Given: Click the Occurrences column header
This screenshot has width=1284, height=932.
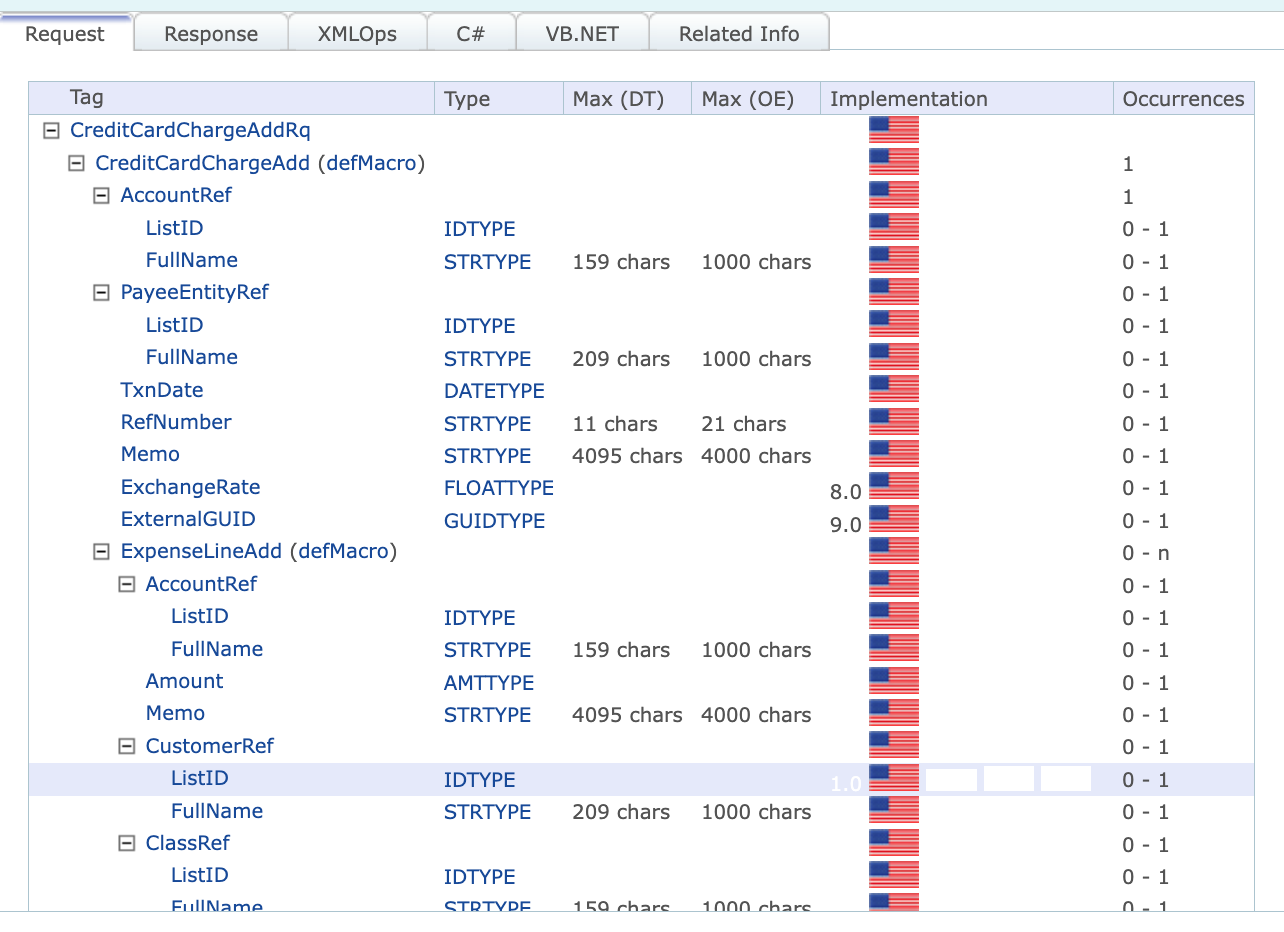Looking at the screenshot, I should point(1184,98).
